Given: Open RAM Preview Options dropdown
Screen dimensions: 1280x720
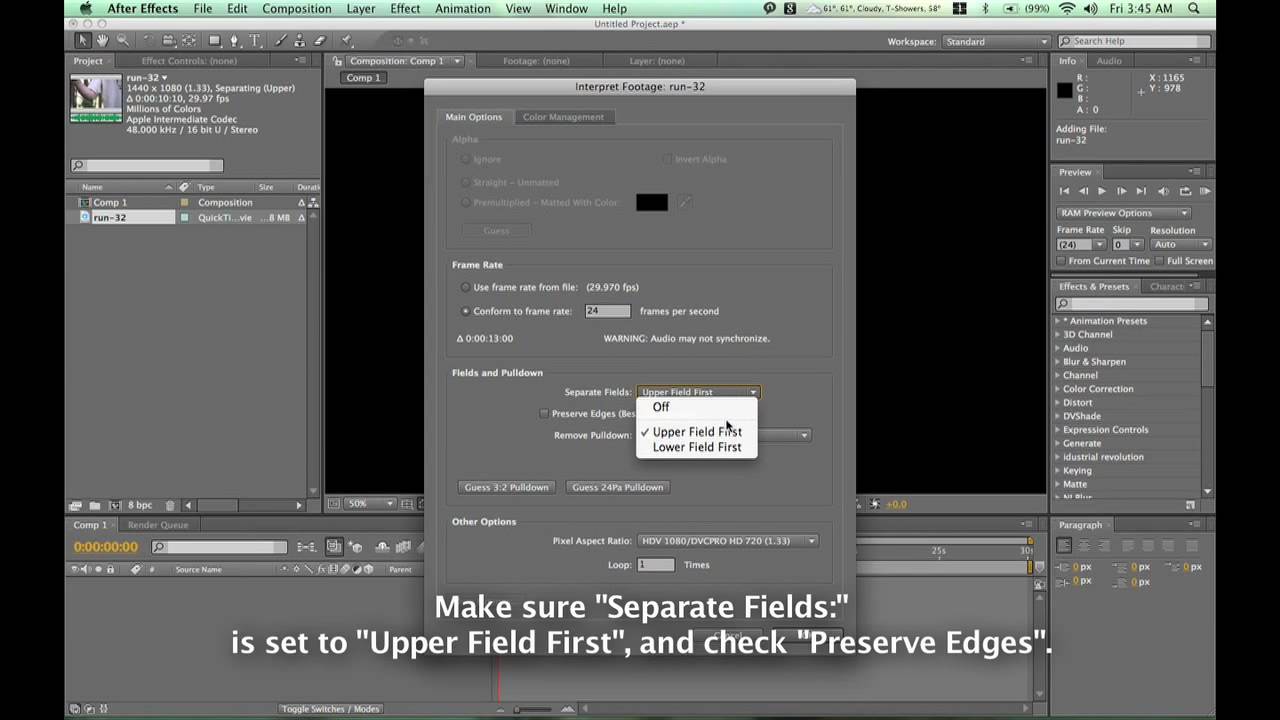Looking at the screenshot, I should [x=1123, y=213].
